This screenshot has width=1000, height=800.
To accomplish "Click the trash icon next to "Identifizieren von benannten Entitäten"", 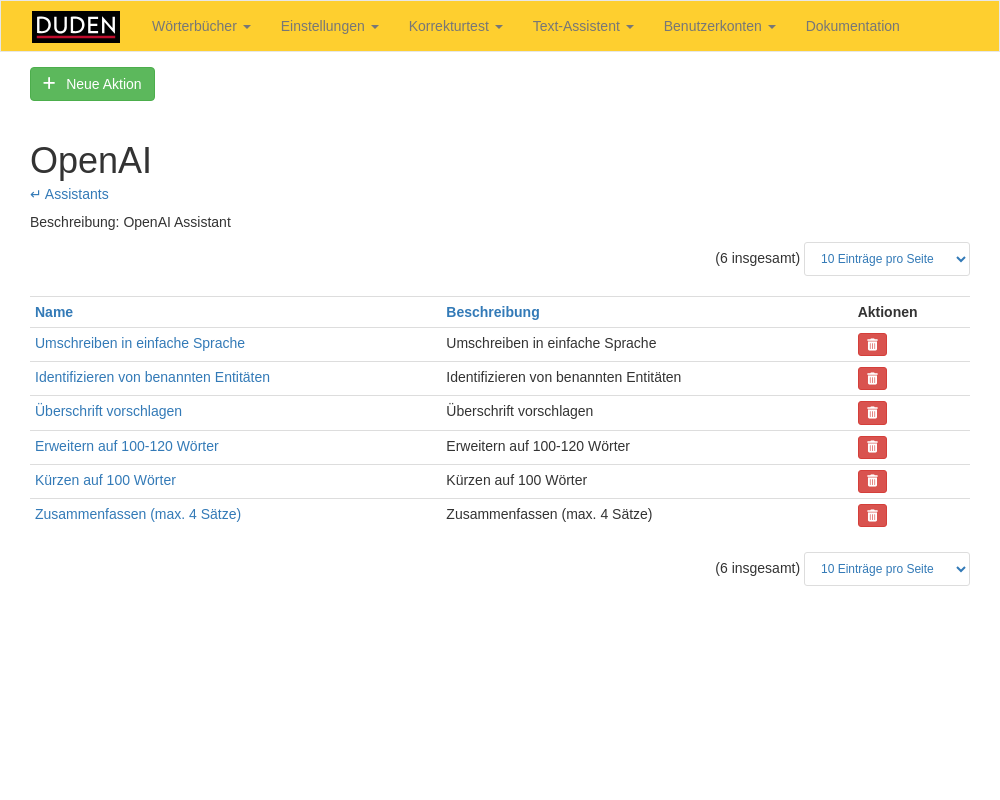I will tap(871, 378).
